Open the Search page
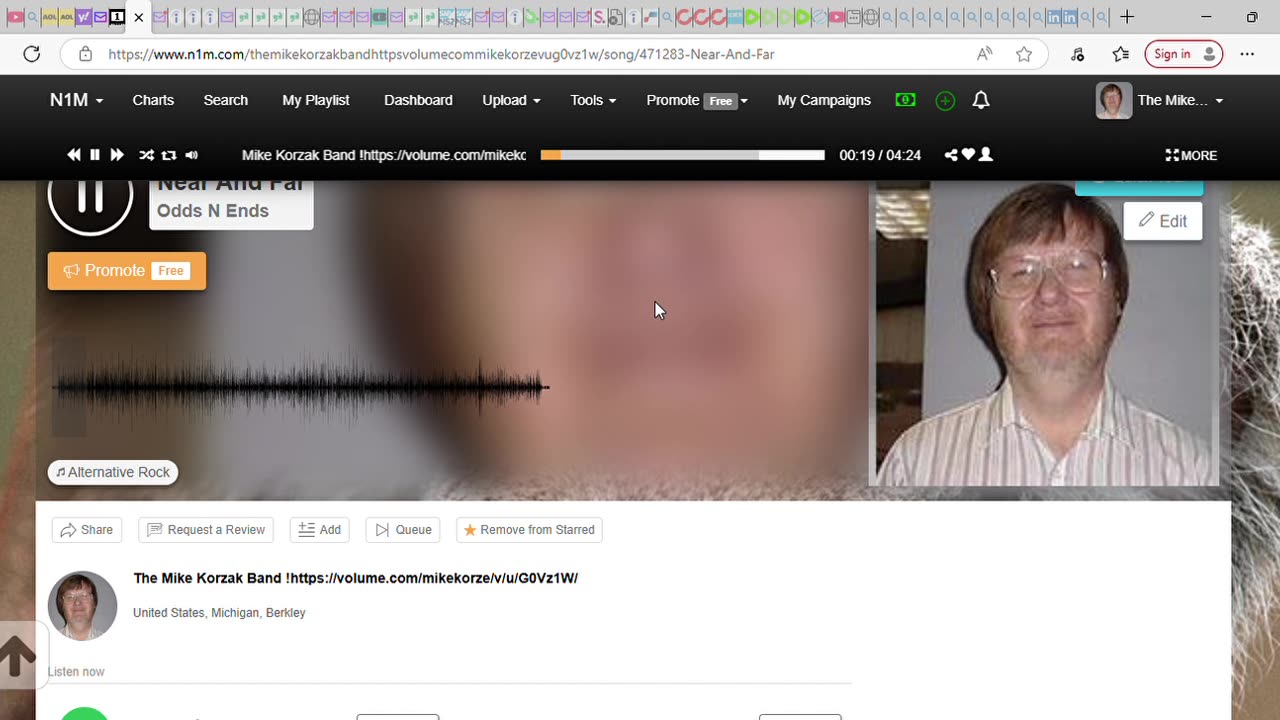The height and width of the screenshot is (720, 1280). click(x=226, y=100)
